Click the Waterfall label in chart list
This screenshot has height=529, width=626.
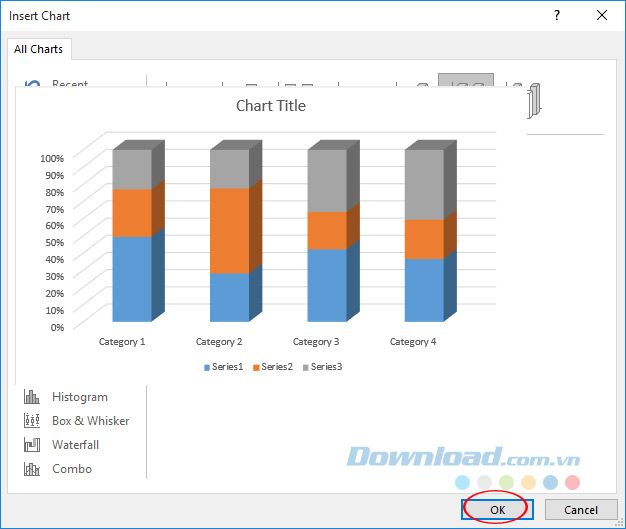[75, 445]
